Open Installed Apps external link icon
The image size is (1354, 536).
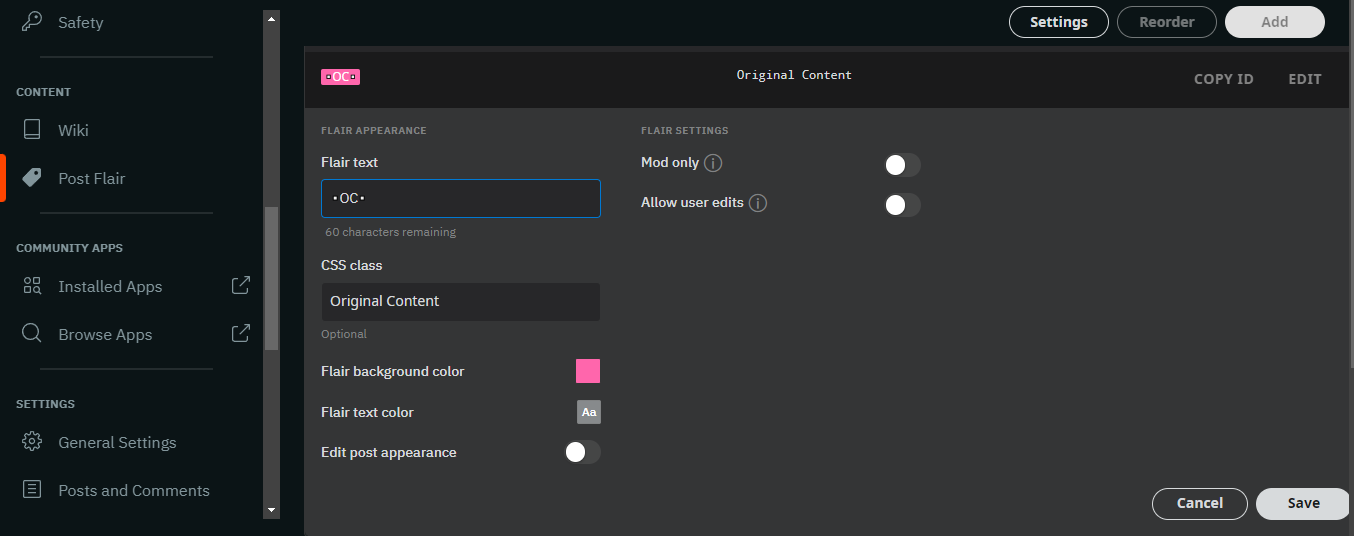tap(241, 285)
